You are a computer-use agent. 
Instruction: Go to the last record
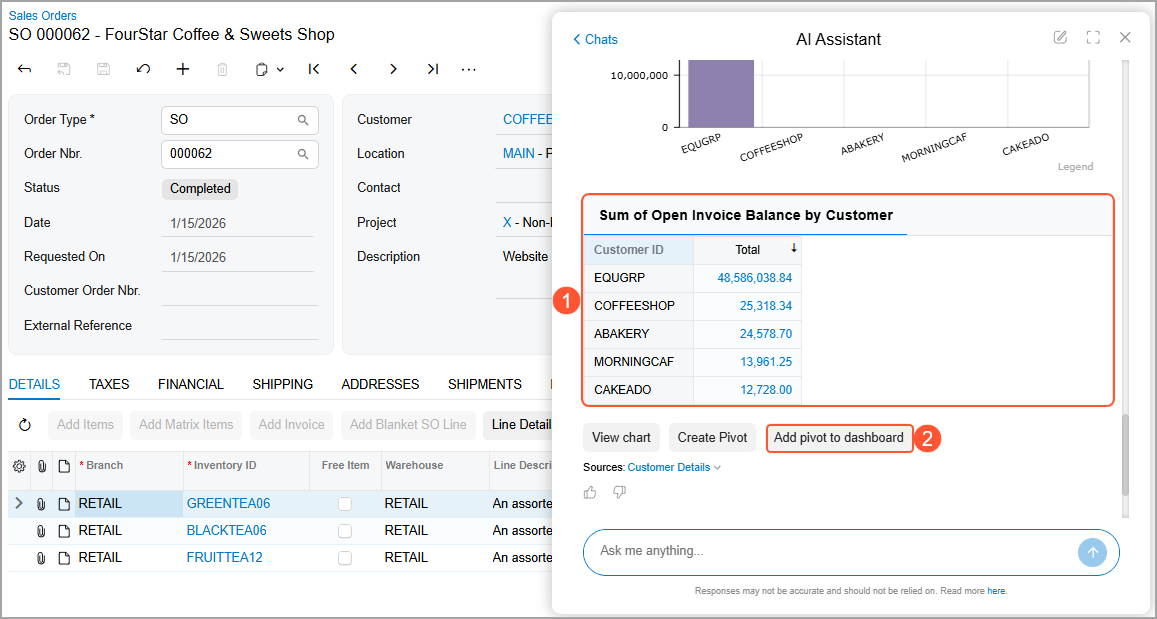tap(433, 69)
